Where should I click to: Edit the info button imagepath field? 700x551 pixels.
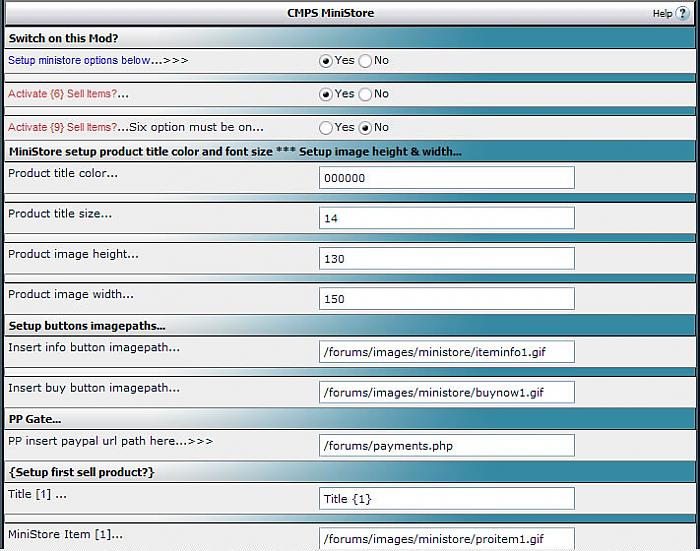446,352
